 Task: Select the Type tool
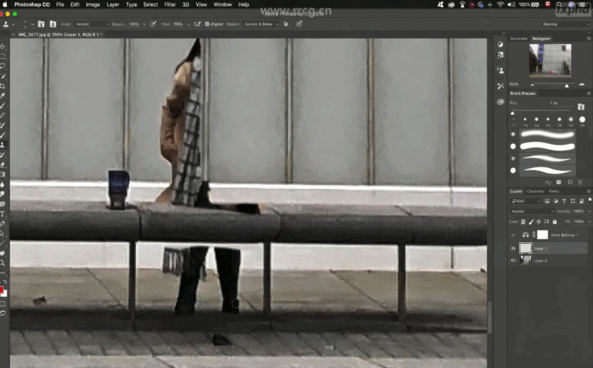(x=3, y=214)
